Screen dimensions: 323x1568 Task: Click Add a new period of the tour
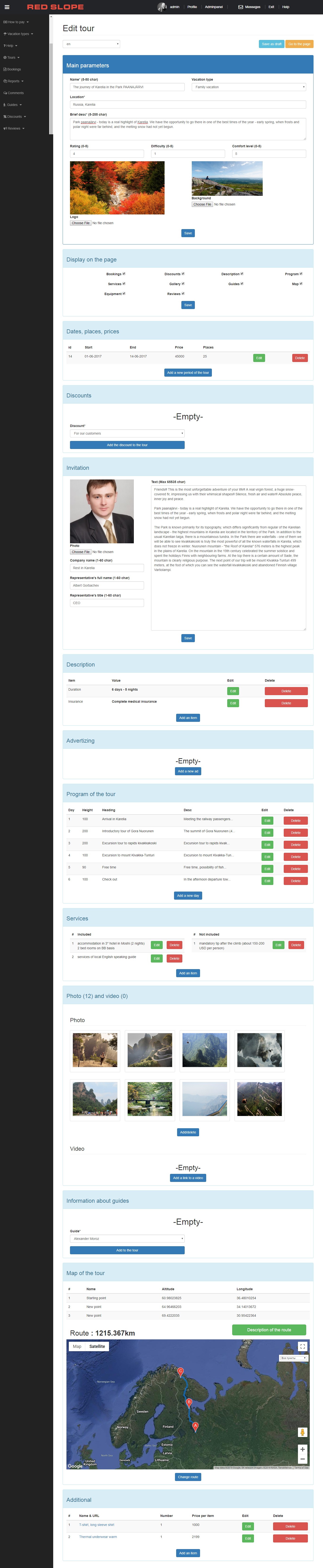188,373
